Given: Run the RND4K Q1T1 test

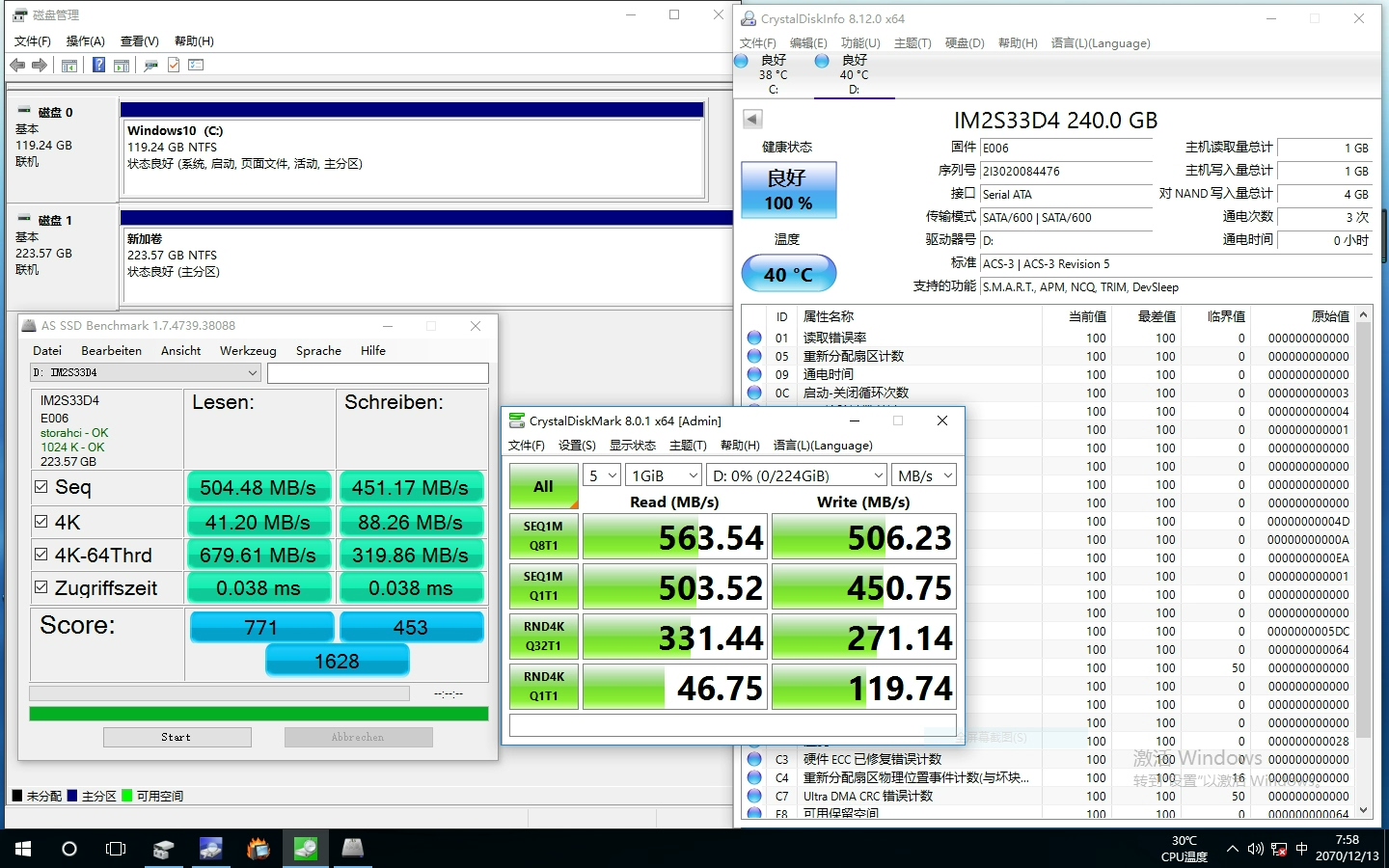Looking at the screenshot, I should [x=543, y=687].
